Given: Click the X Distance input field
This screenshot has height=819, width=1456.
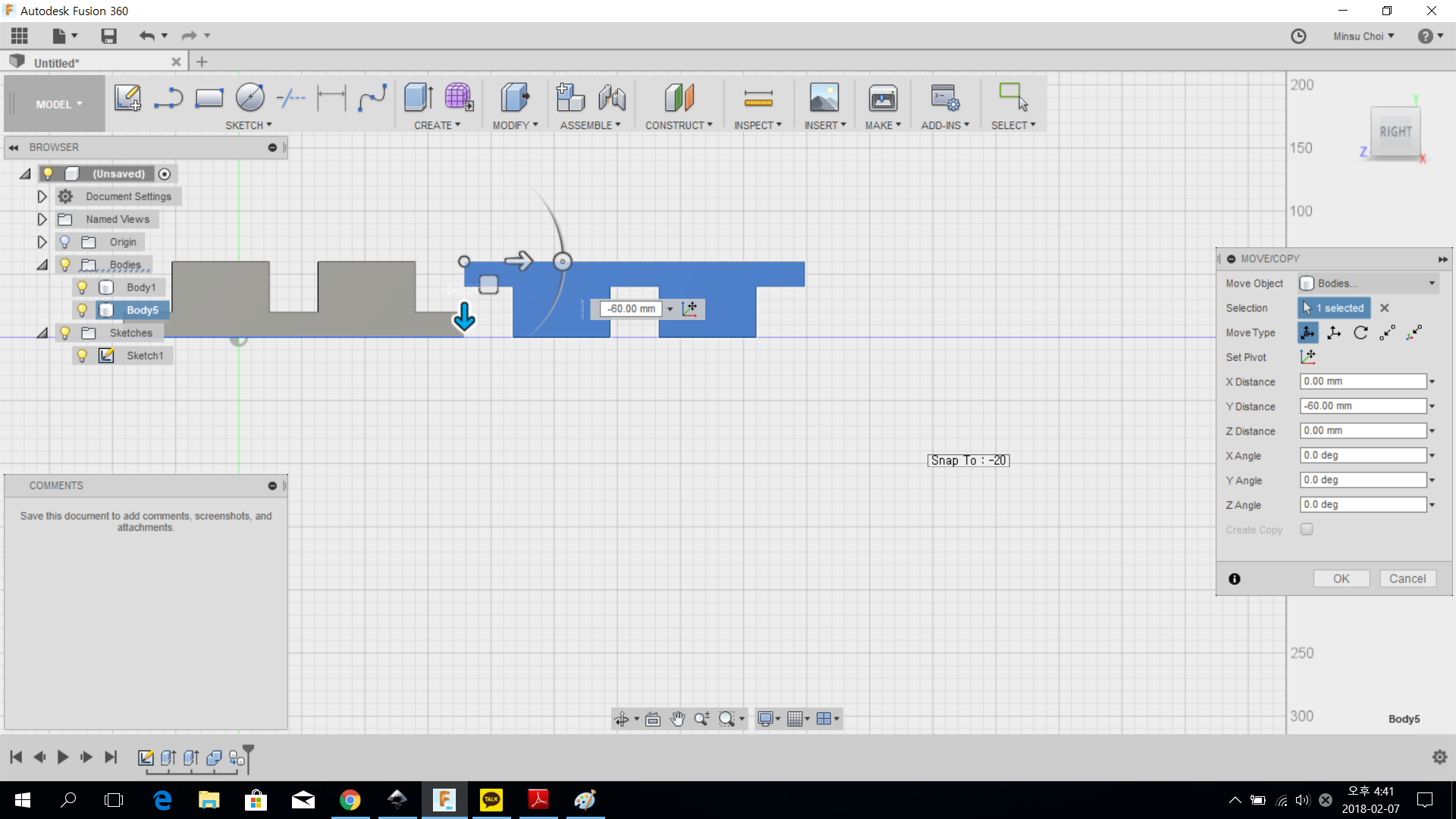Looking at the screenshot, I should [1363, 381].
